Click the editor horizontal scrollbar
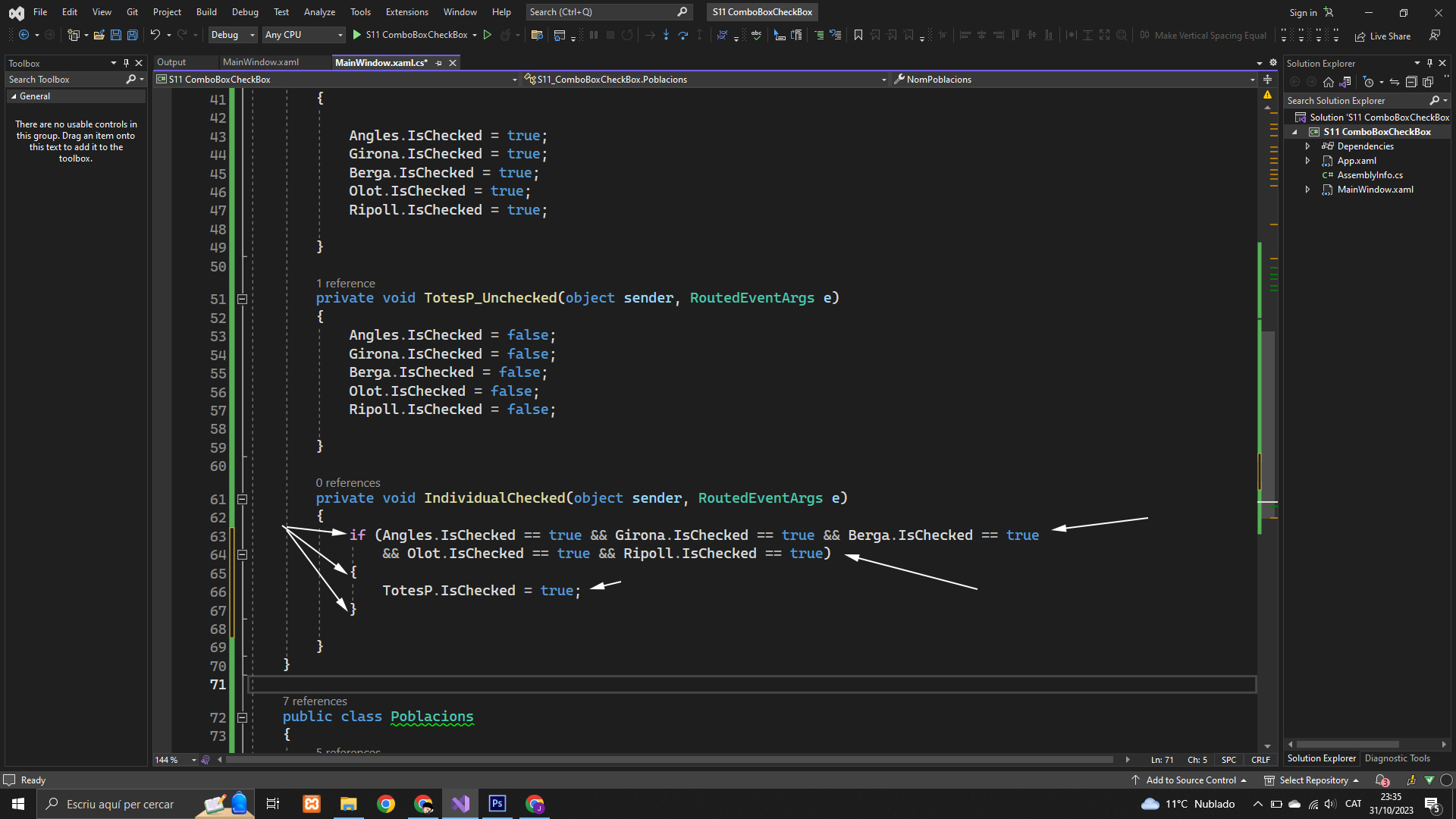1456x819 pixels. 667,759
